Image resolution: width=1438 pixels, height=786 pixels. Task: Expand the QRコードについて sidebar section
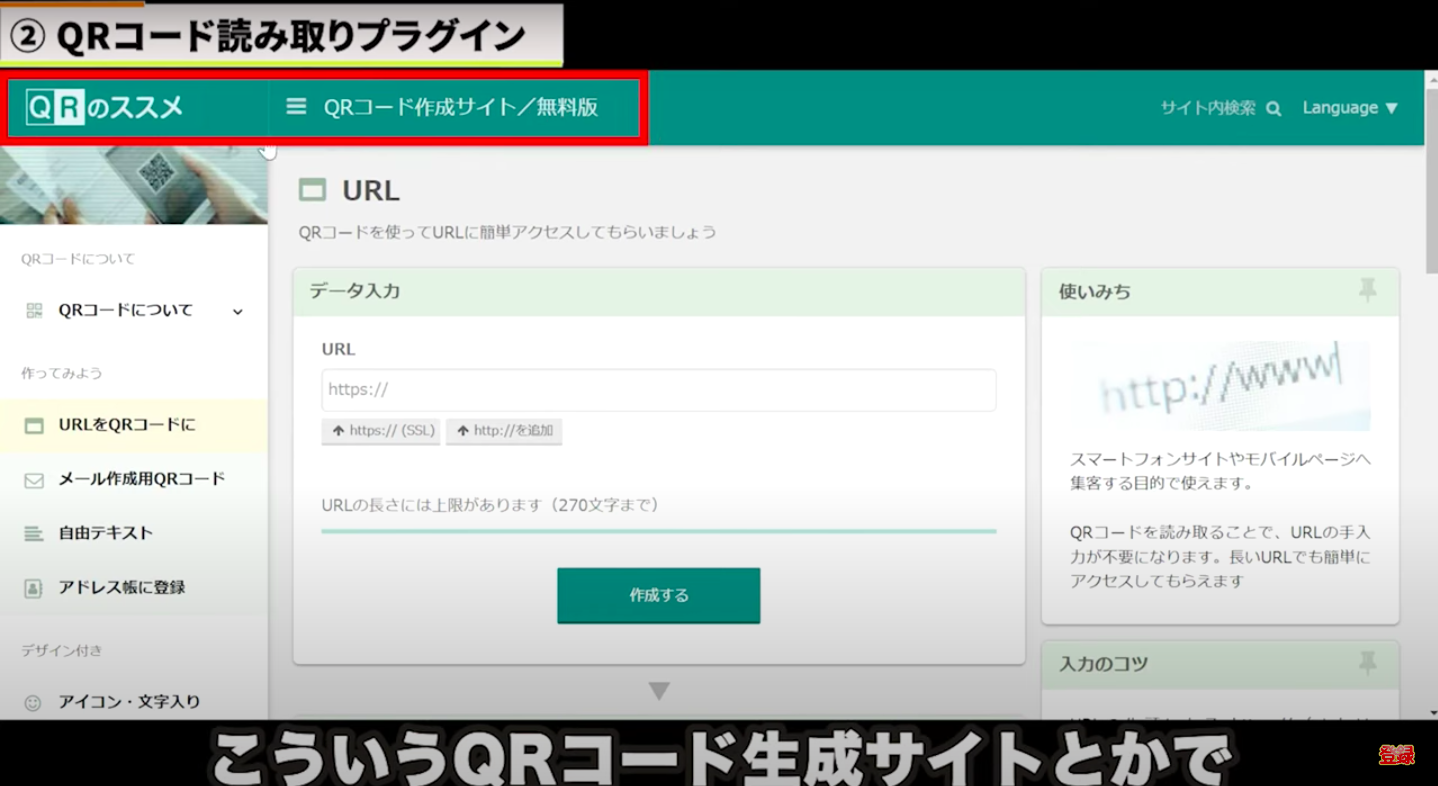[x=237, y=311]
